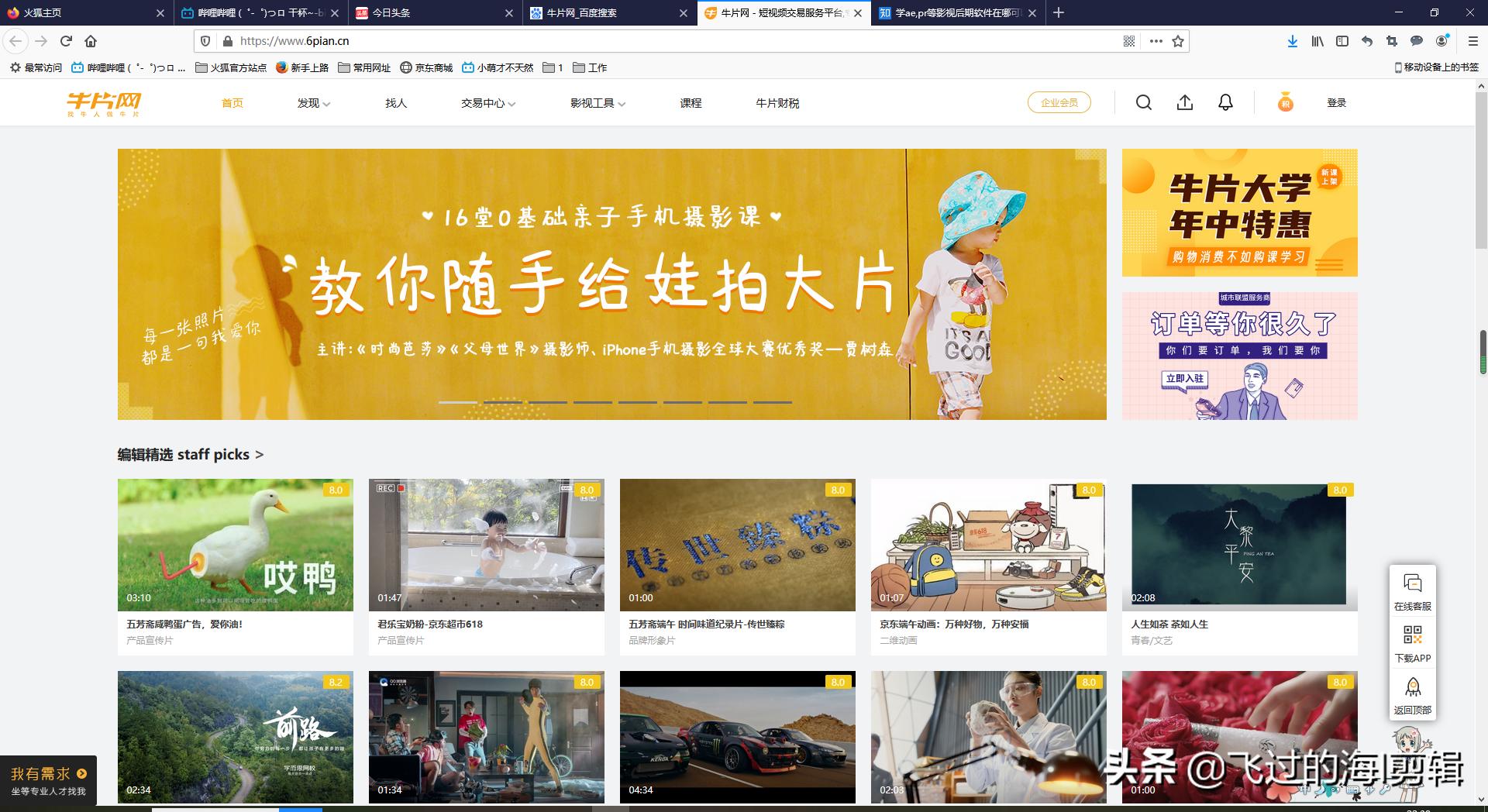This screenshot has width=1488, height=812.
Task: Open the site search magnifier icon
Action: click(1143, 102)
